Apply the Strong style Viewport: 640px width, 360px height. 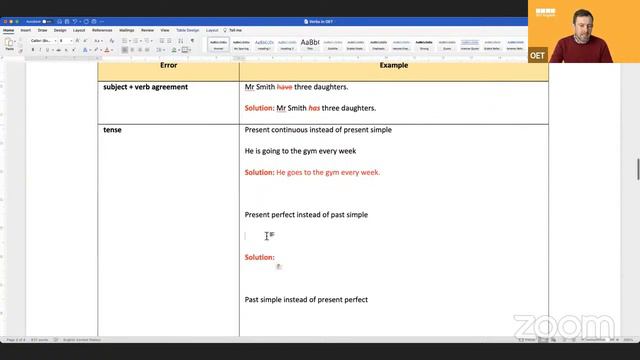point(424,44)
